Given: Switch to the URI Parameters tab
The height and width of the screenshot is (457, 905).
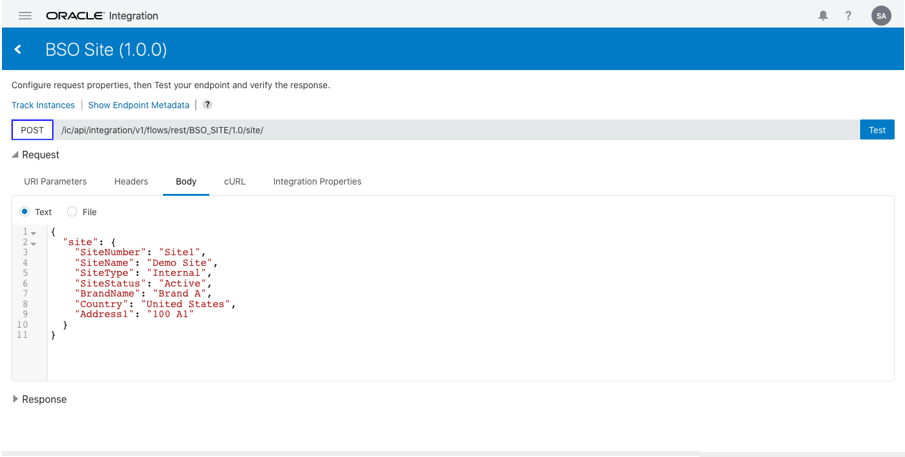Looking at the screenshot, I should coord(55,181).
